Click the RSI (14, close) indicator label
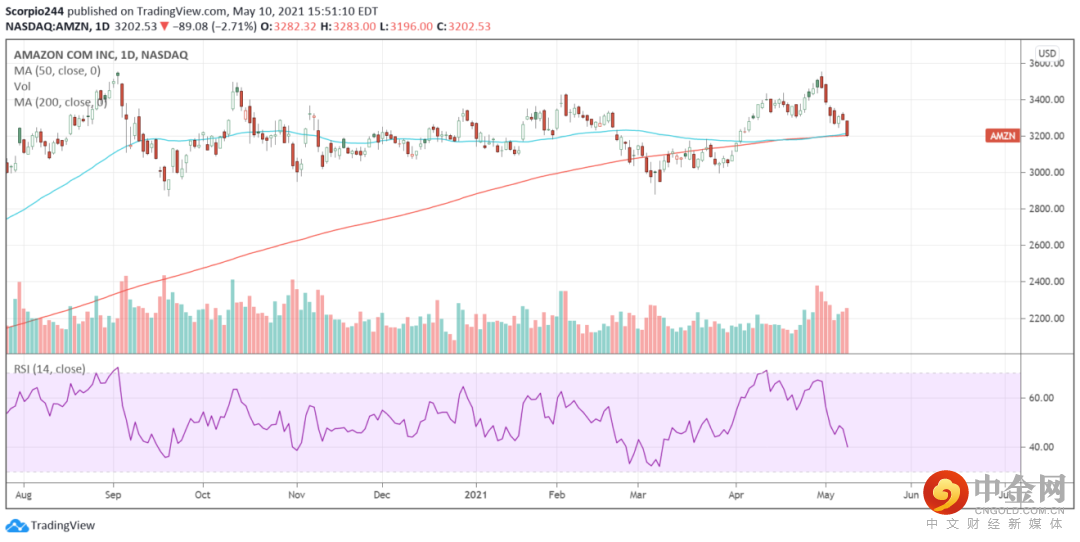The height and width of the screenshot is (542, 1080). (x=50, y=369)
